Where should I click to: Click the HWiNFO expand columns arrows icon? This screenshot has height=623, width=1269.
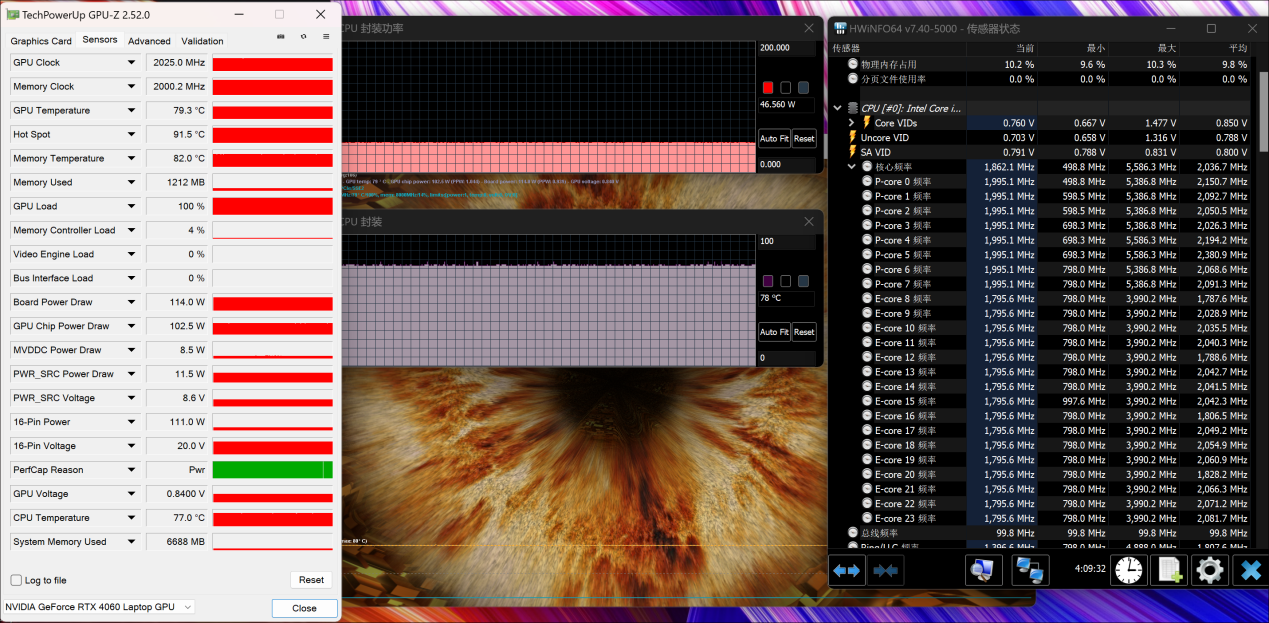coord(847,570)
